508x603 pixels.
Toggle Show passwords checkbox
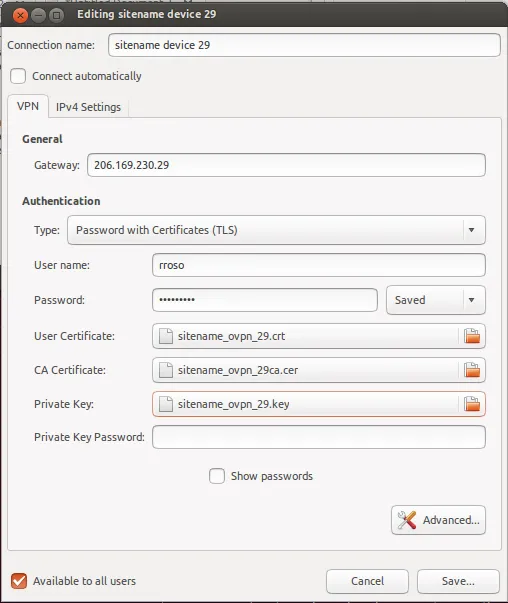pos(217,476)
